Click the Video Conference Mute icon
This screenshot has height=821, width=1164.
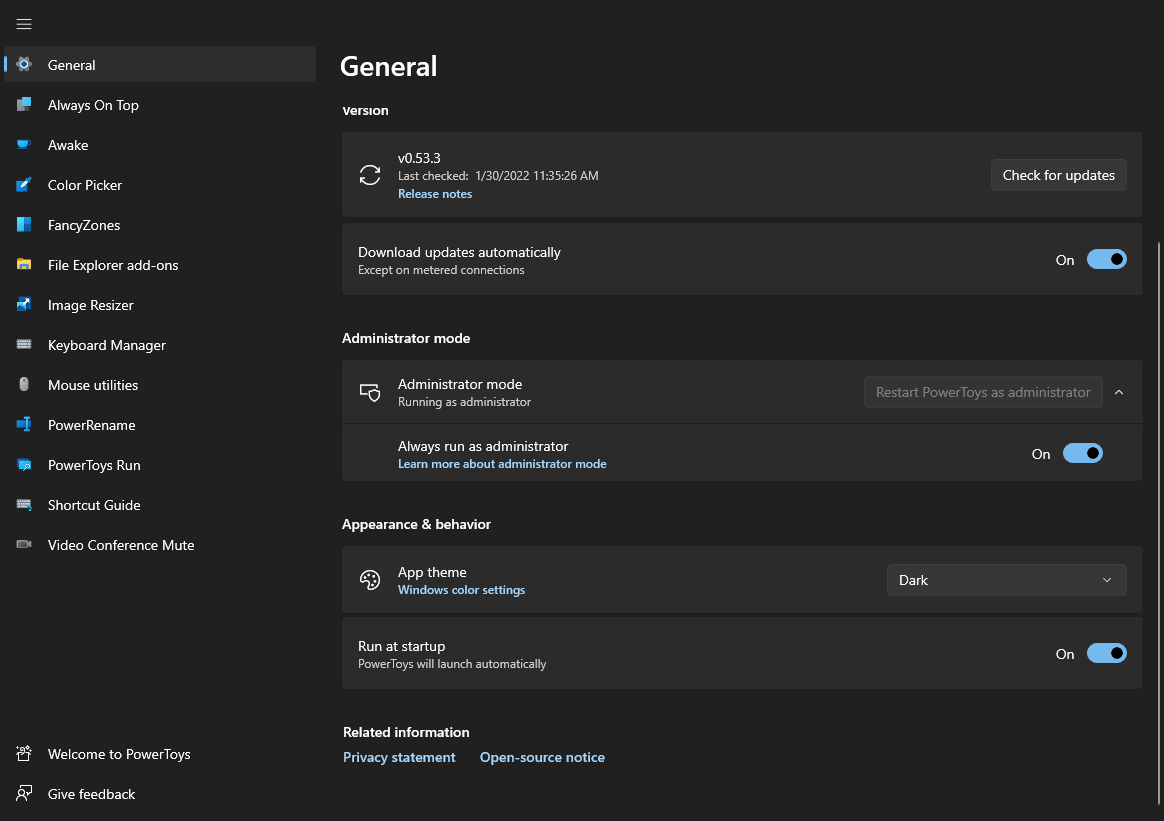click(x=24, y=545)
